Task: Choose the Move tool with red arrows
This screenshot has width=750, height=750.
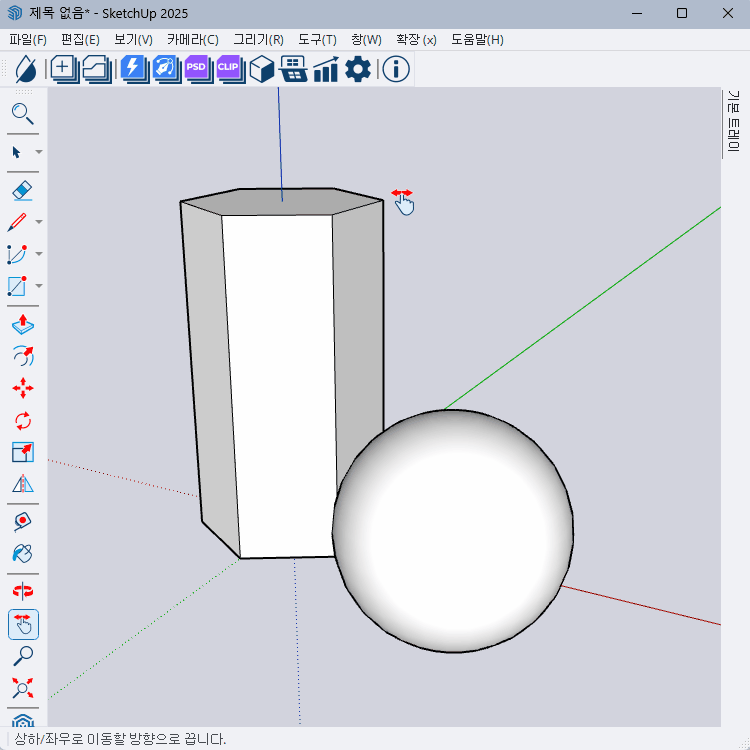Action: [22, 388]
